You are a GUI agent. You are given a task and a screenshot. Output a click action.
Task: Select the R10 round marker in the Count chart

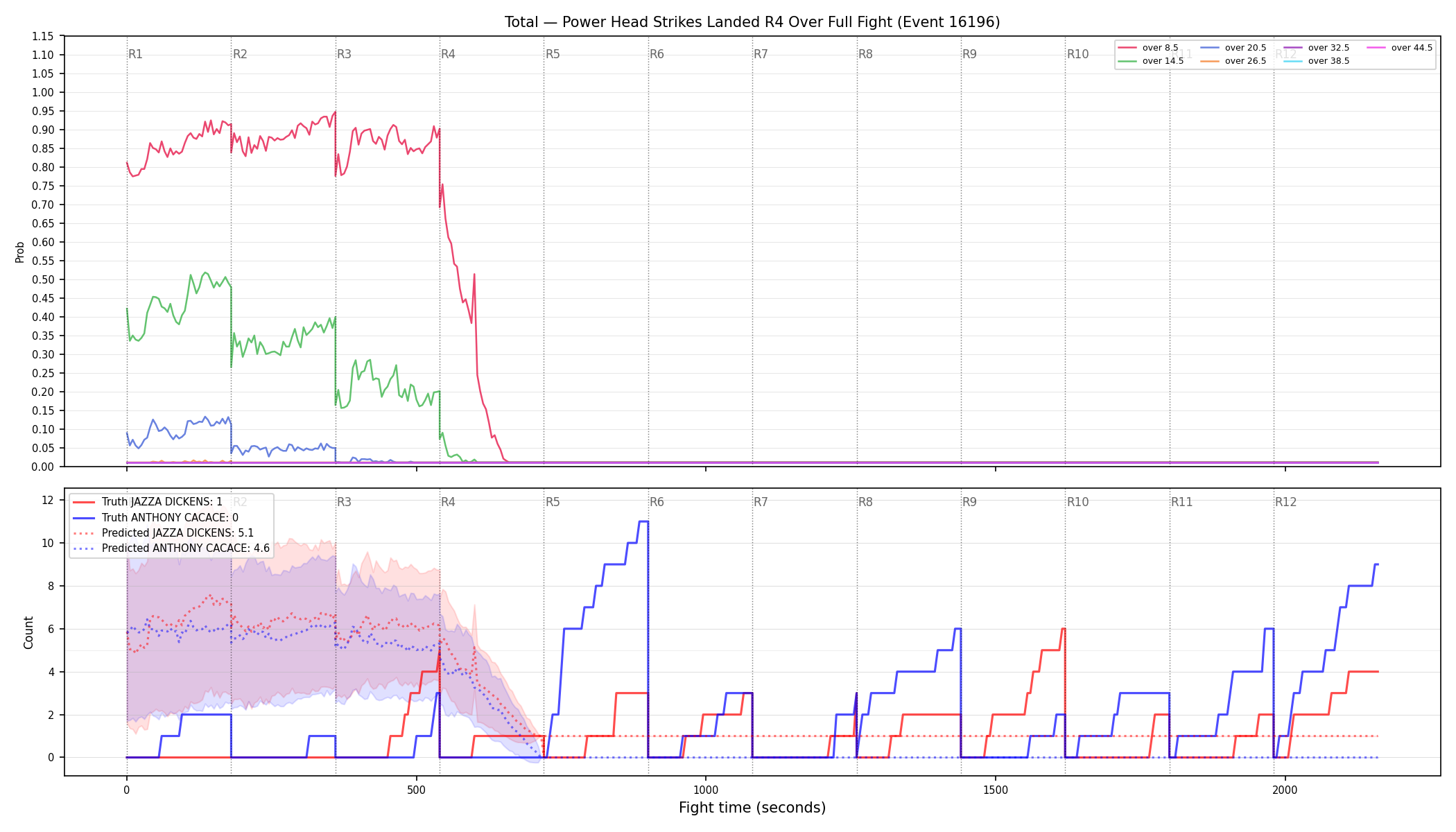(1077, 502)
